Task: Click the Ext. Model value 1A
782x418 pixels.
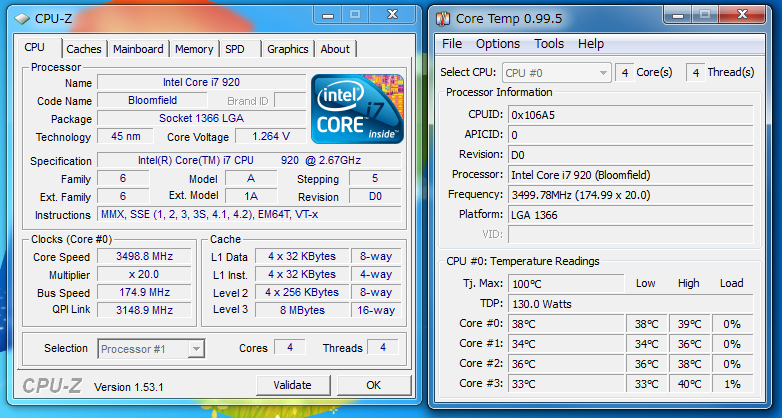Action: pos(251,197)
